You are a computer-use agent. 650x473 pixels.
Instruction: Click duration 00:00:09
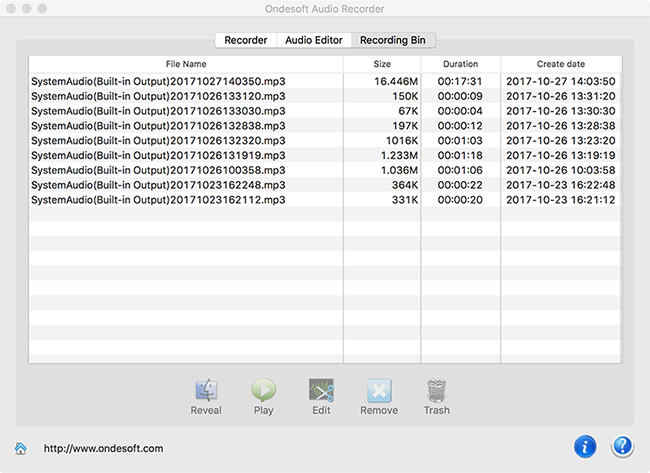[460, 96]
